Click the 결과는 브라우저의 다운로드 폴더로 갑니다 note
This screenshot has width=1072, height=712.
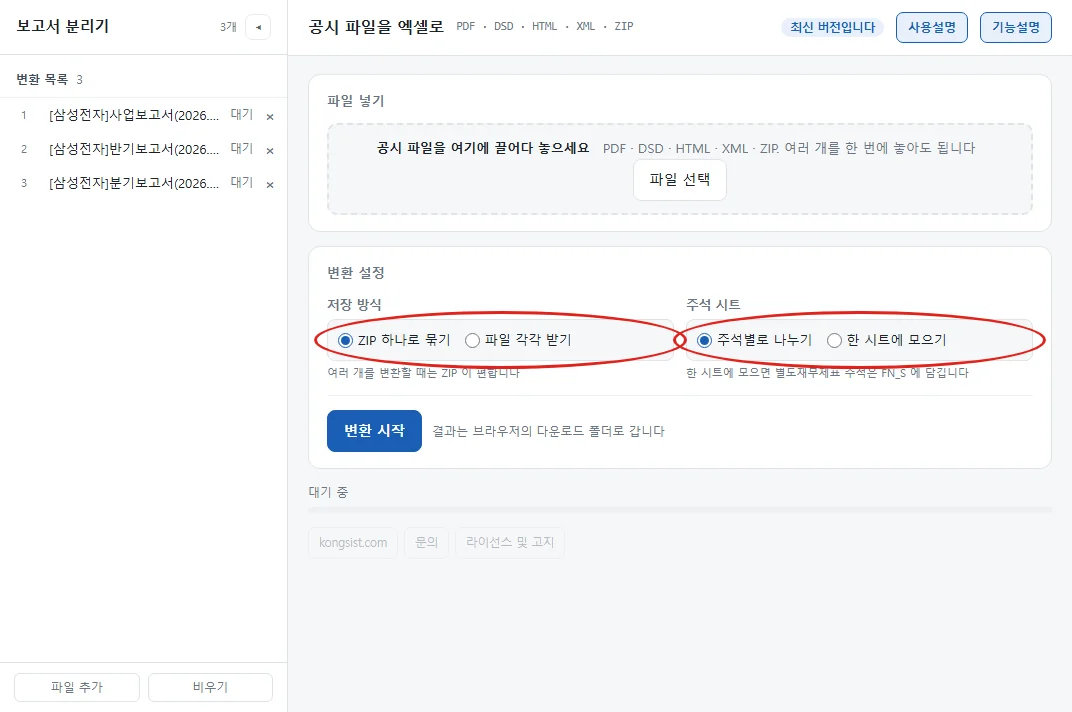[x=548, y=431]
